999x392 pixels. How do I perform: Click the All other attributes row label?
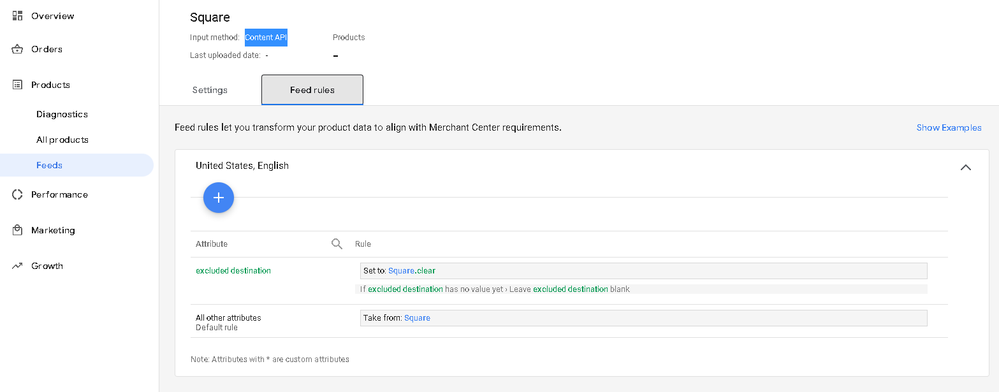tap(228, 317)
